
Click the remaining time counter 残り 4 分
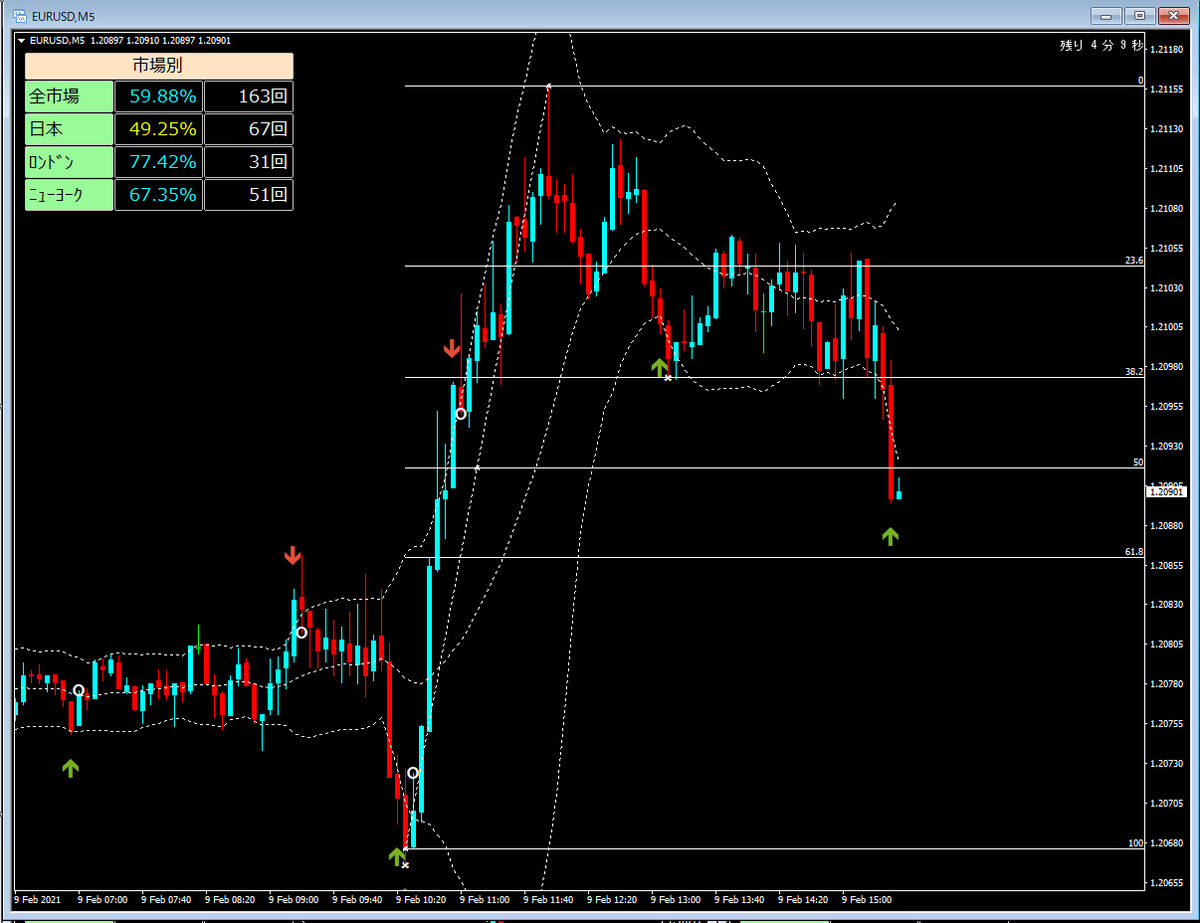tap(1100, 45)
